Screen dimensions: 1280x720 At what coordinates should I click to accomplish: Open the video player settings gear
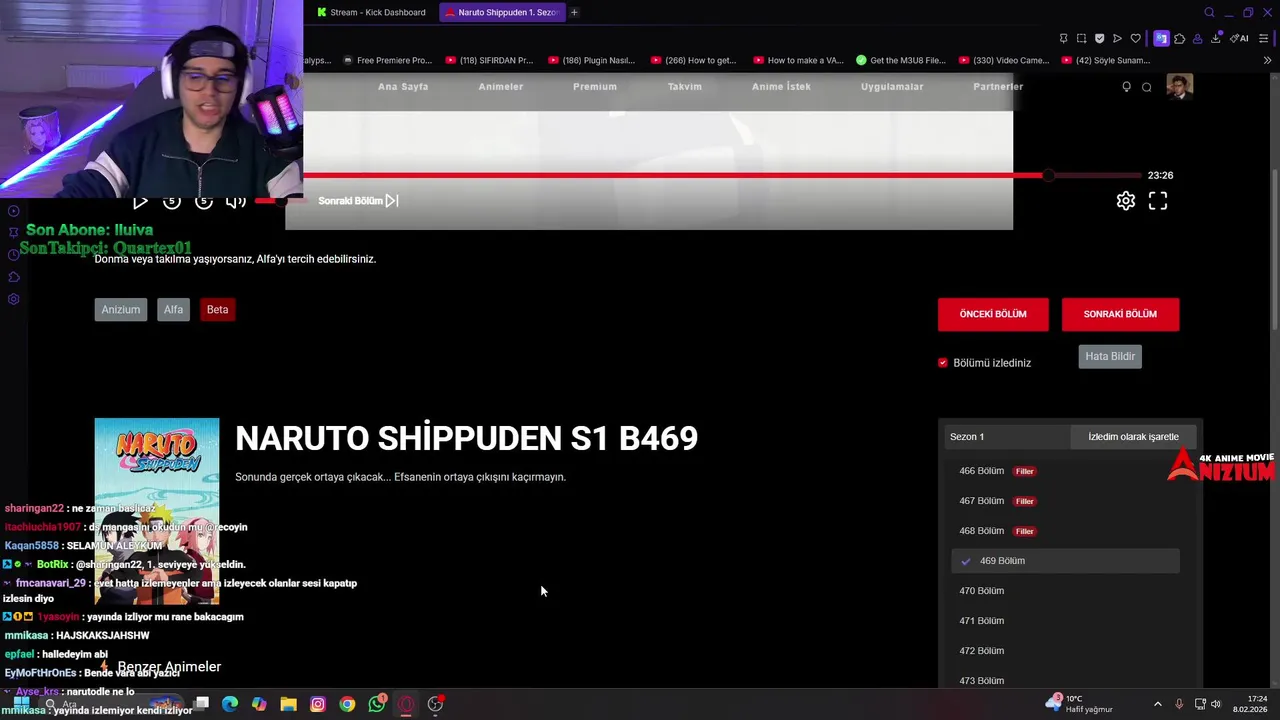point(1126,201)
